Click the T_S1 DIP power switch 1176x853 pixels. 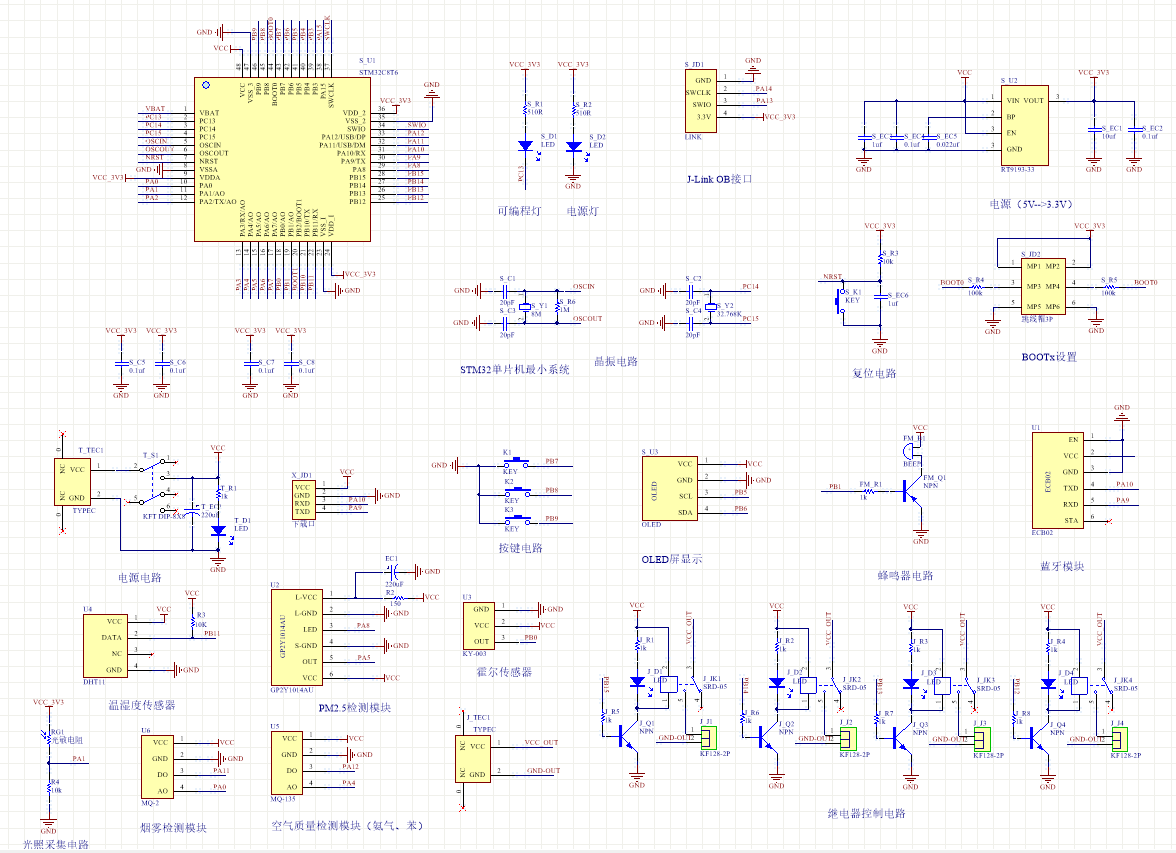click(158, 482)
